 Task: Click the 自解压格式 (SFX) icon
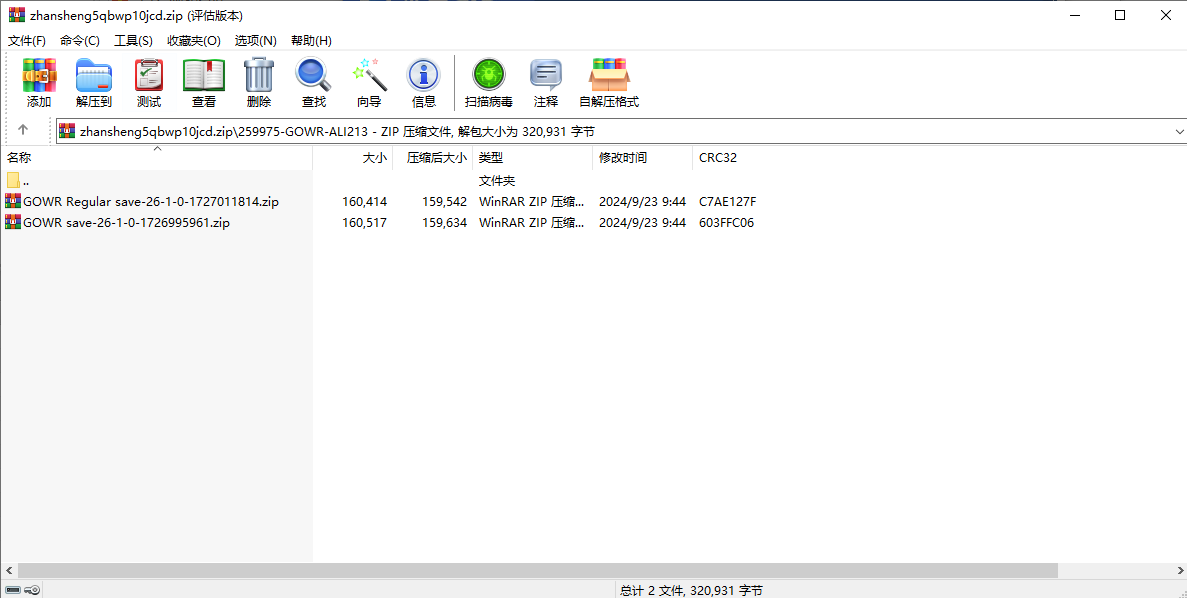point(609,76)
